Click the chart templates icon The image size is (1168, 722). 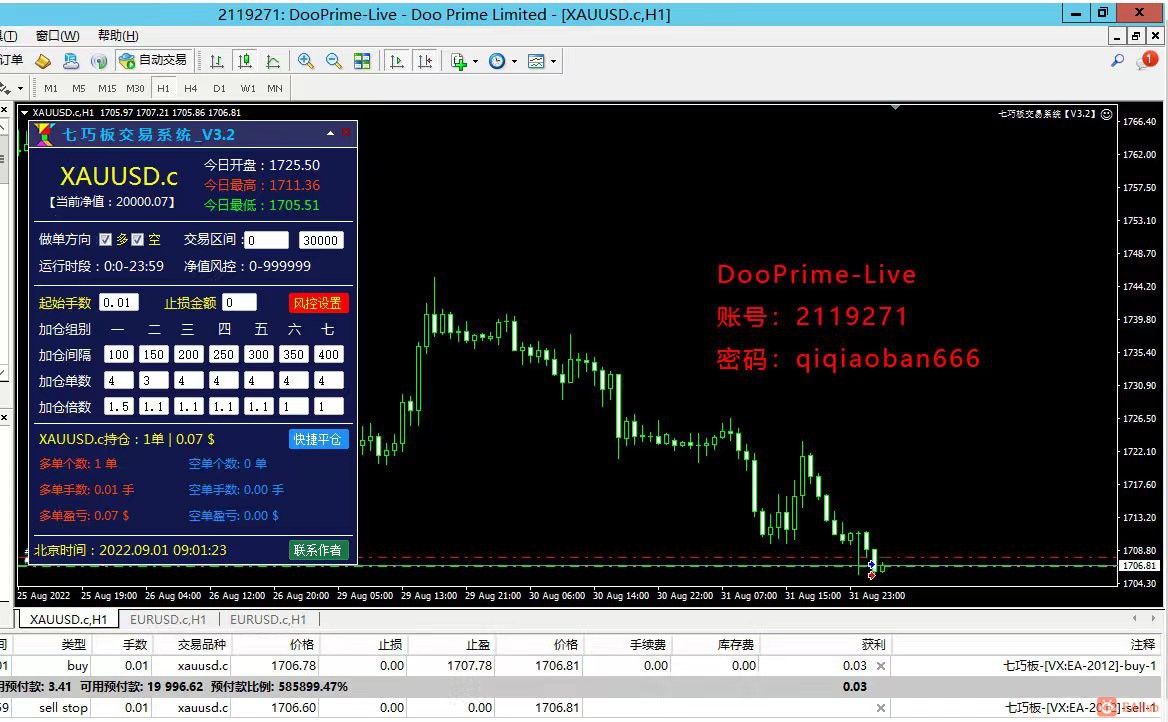tap(536, 61)
